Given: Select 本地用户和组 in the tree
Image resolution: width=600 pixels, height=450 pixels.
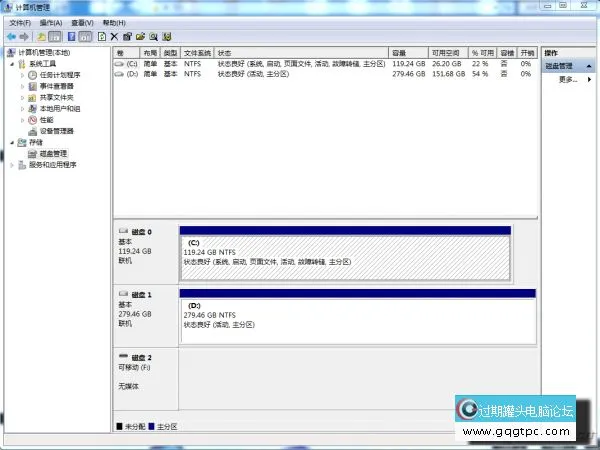Looking at the screenshot, I should 60,109.
